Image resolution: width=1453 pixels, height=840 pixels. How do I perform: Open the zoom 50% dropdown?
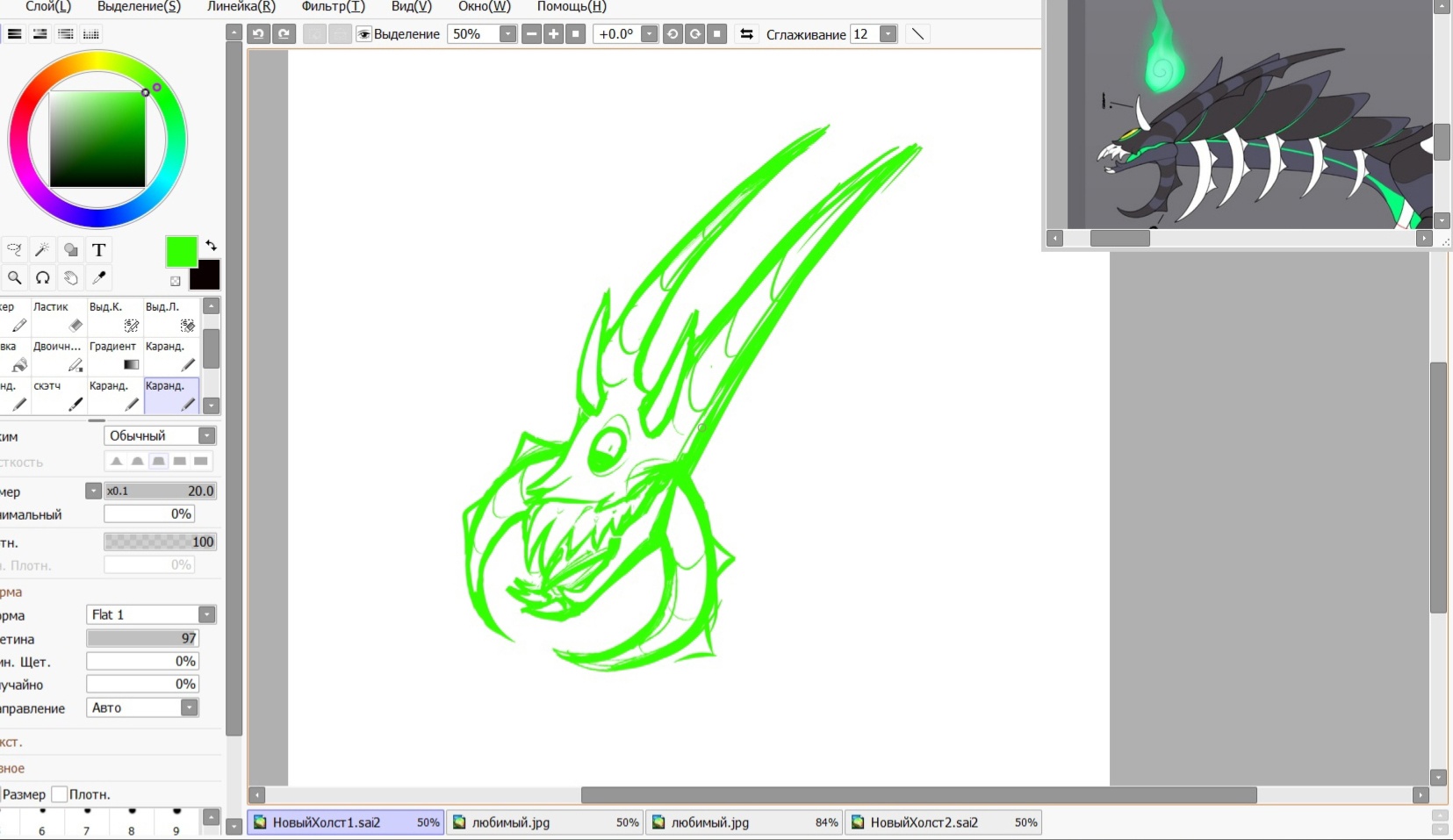[507, 34]
